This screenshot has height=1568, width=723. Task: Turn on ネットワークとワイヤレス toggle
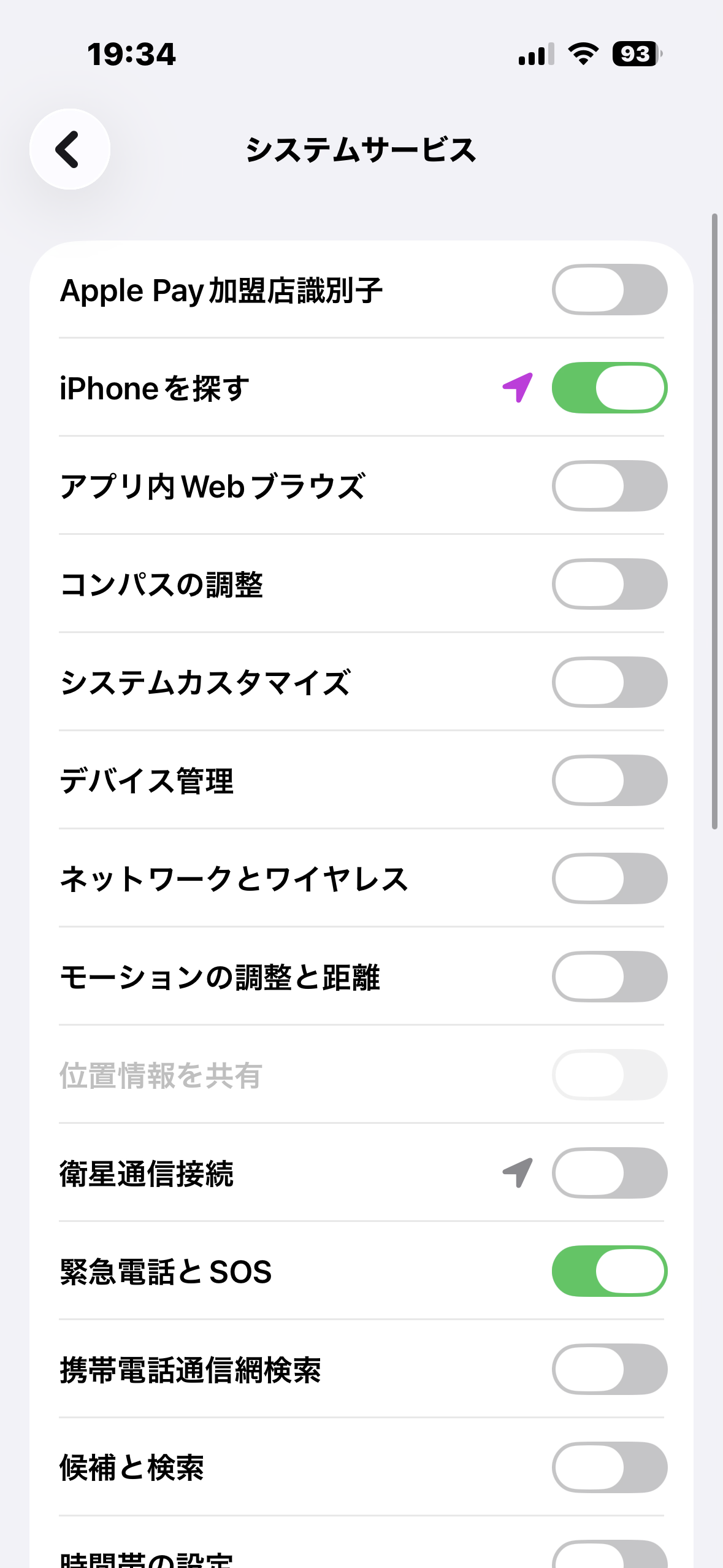[609, 878]
